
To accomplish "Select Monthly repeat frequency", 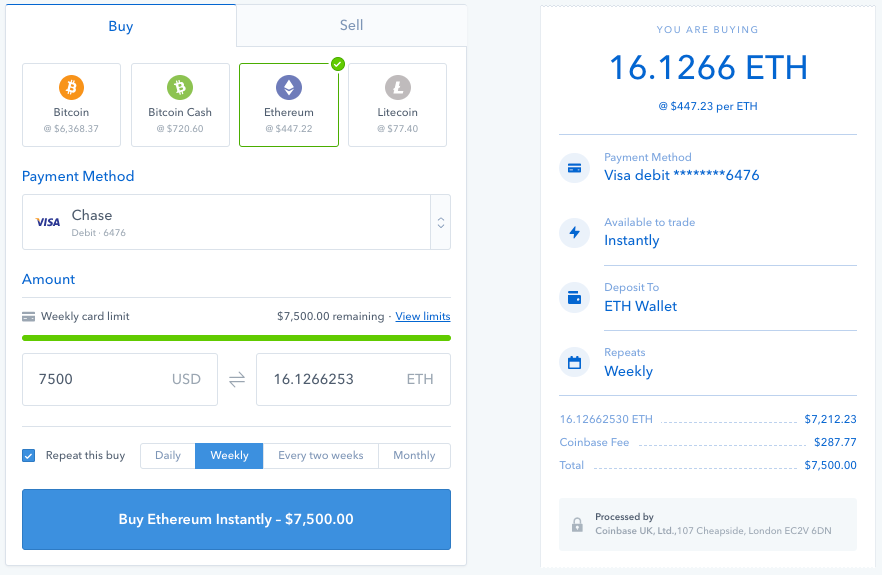I will 415,456.
